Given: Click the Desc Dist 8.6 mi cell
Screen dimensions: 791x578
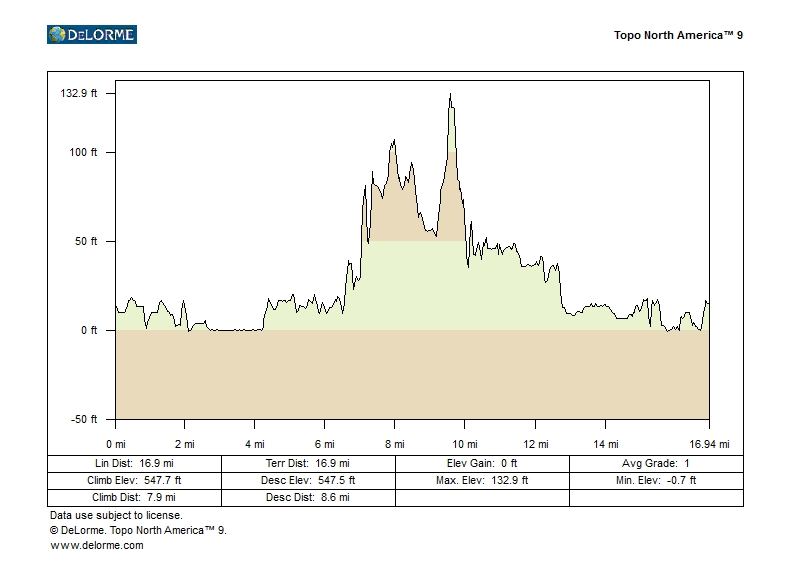Looking at the screenshot, I should point(308,497).
